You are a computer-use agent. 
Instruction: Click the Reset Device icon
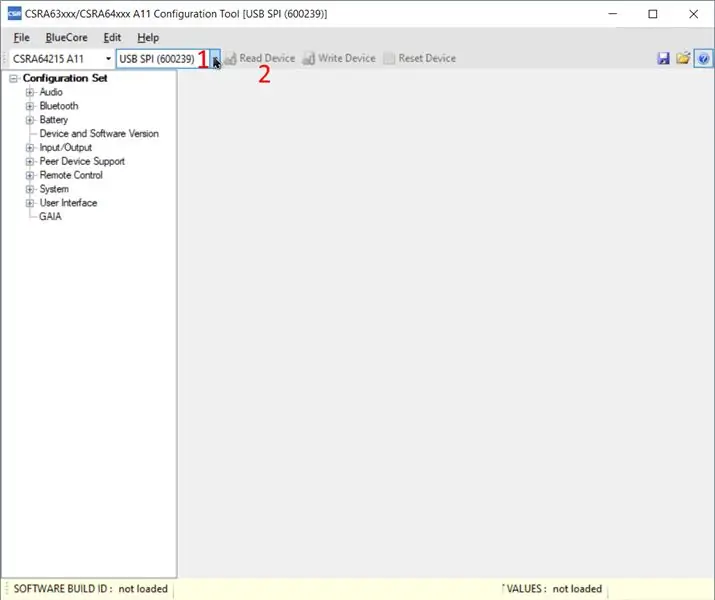(x=389, y=58)
